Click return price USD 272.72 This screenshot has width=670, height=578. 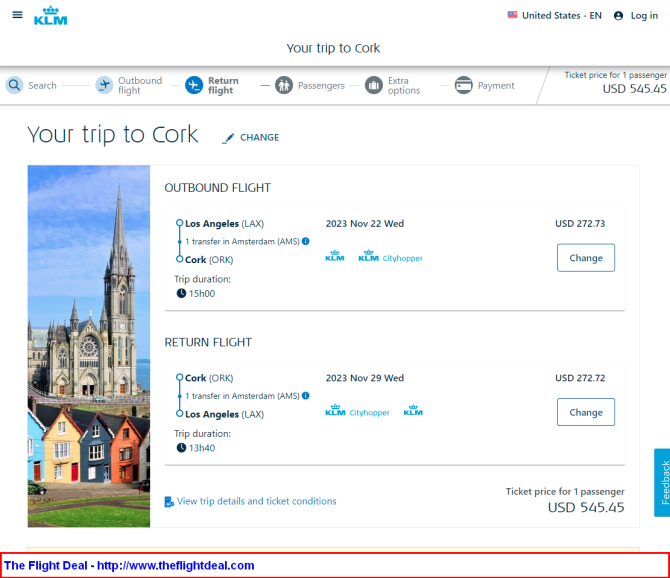click(580, 378)
